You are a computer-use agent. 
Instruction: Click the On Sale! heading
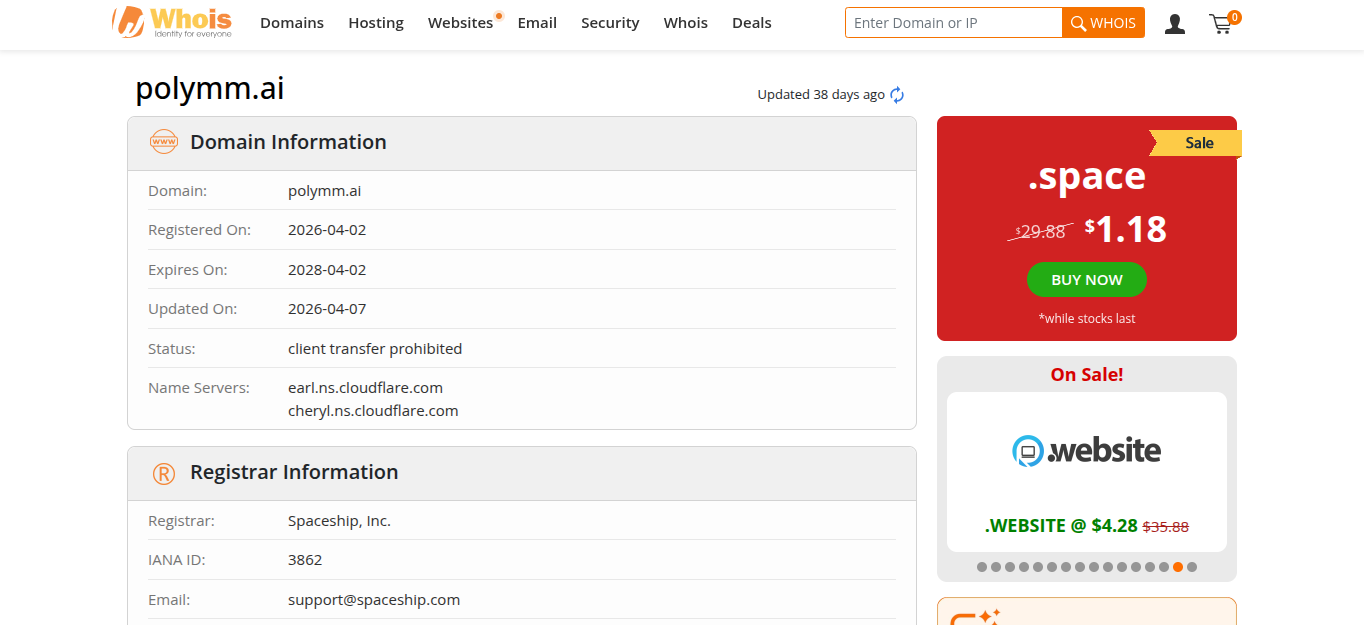click(x=1087, y=375)
